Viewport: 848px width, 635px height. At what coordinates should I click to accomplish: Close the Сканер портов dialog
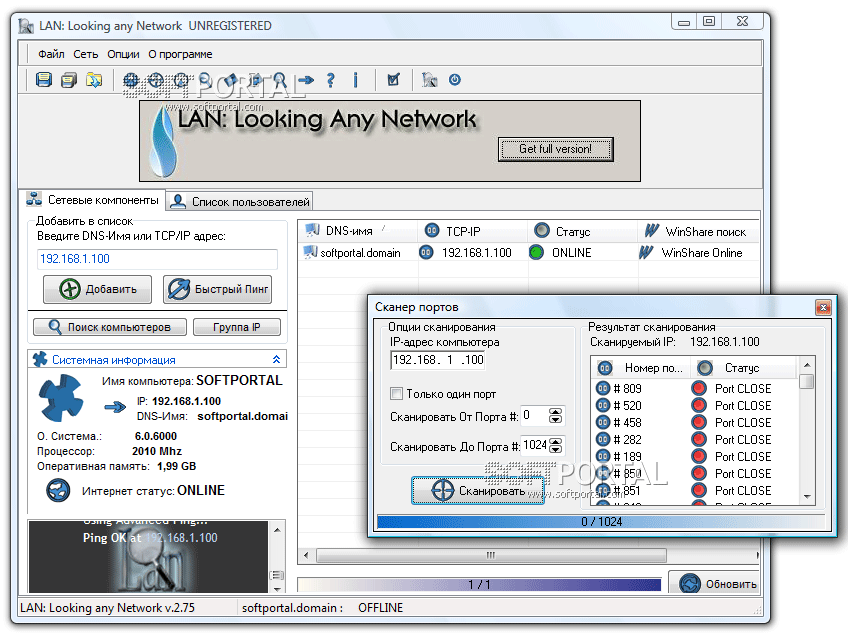point(823,307)
